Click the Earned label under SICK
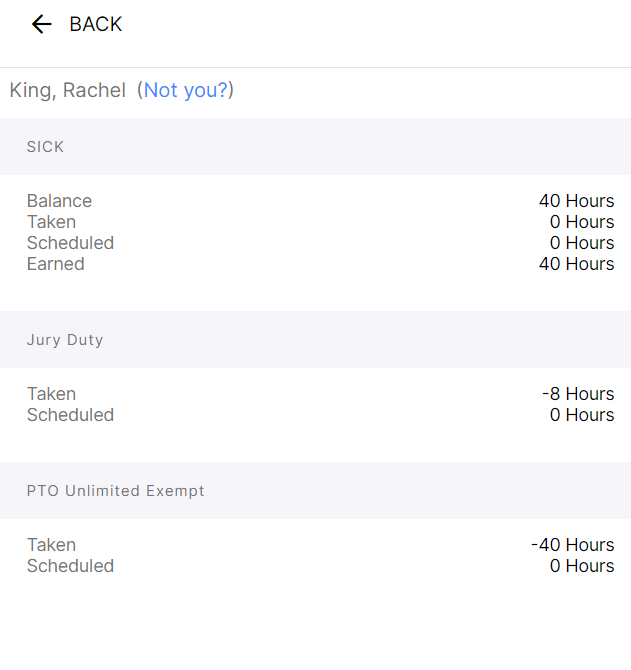This screenshot has width=631, height=670. pyautogui.click(x=56, y=264)
